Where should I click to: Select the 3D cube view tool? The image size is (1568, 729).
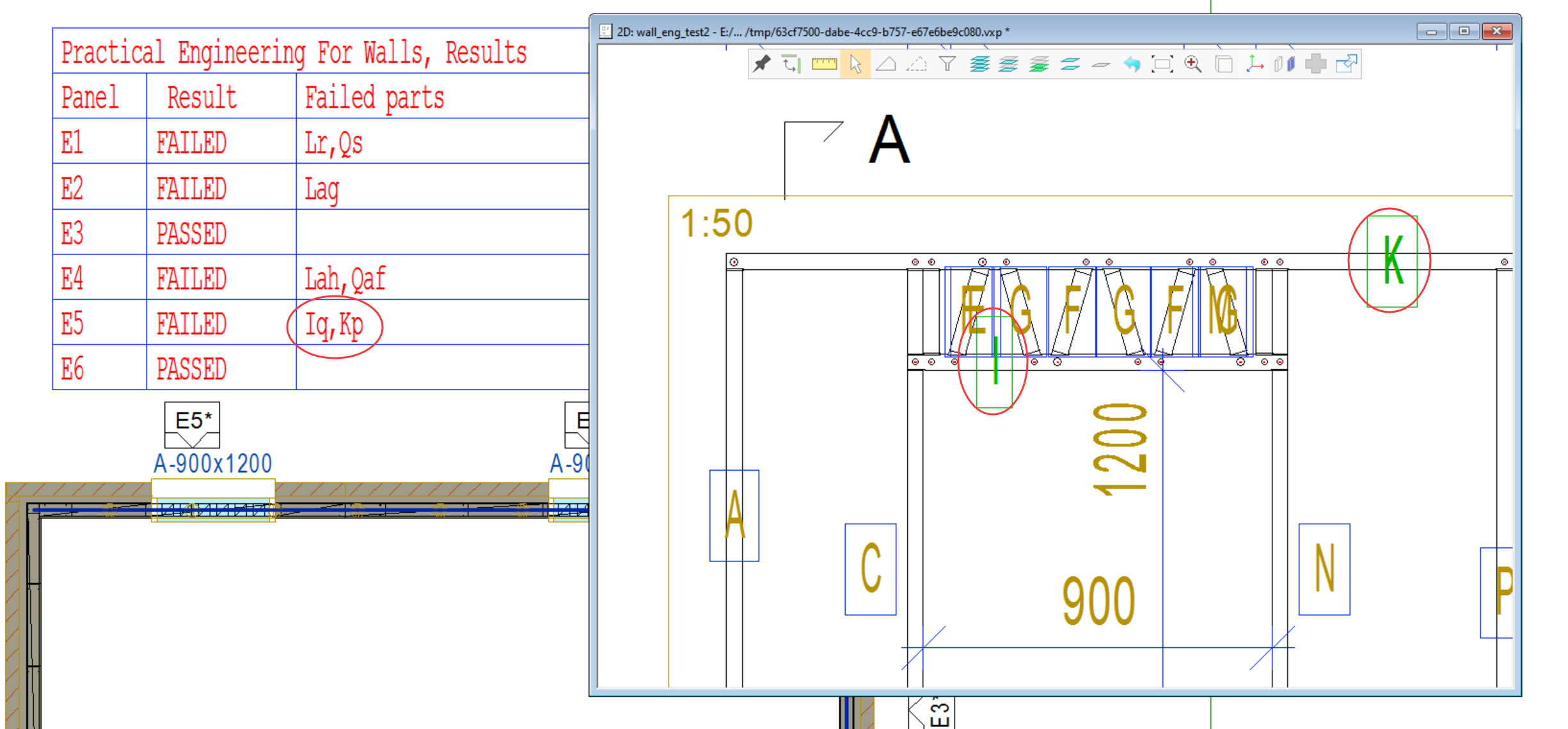pos(1223,64)
